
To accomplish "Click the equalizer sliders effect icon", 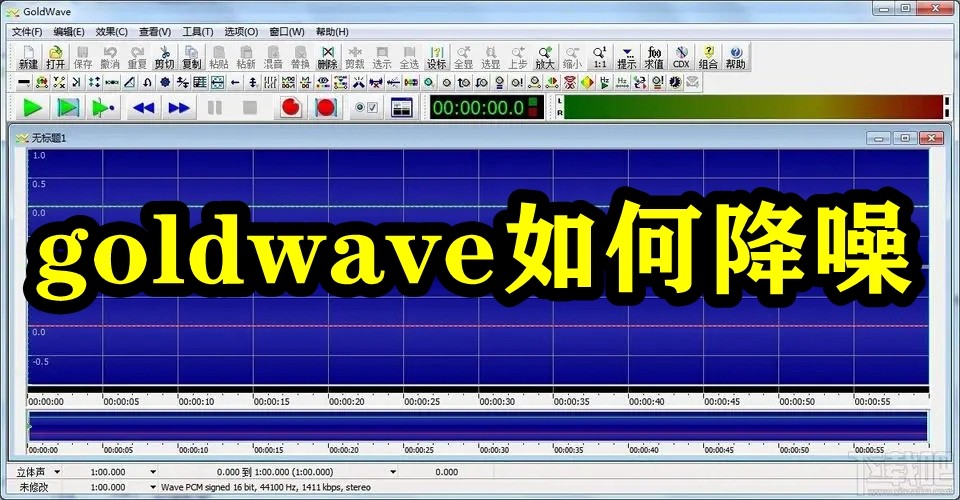I will 271,82.
